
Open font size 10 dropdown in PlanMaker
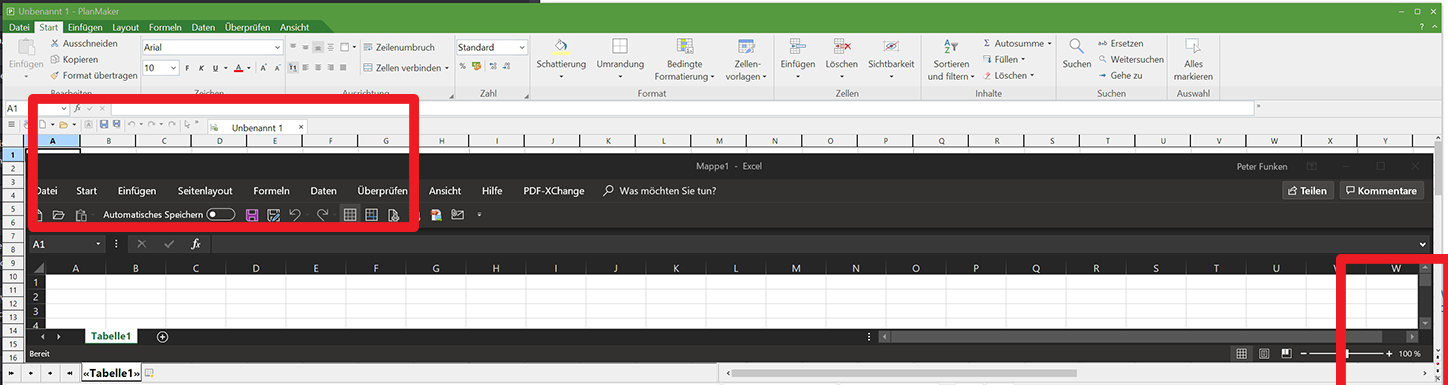point(173,68)
